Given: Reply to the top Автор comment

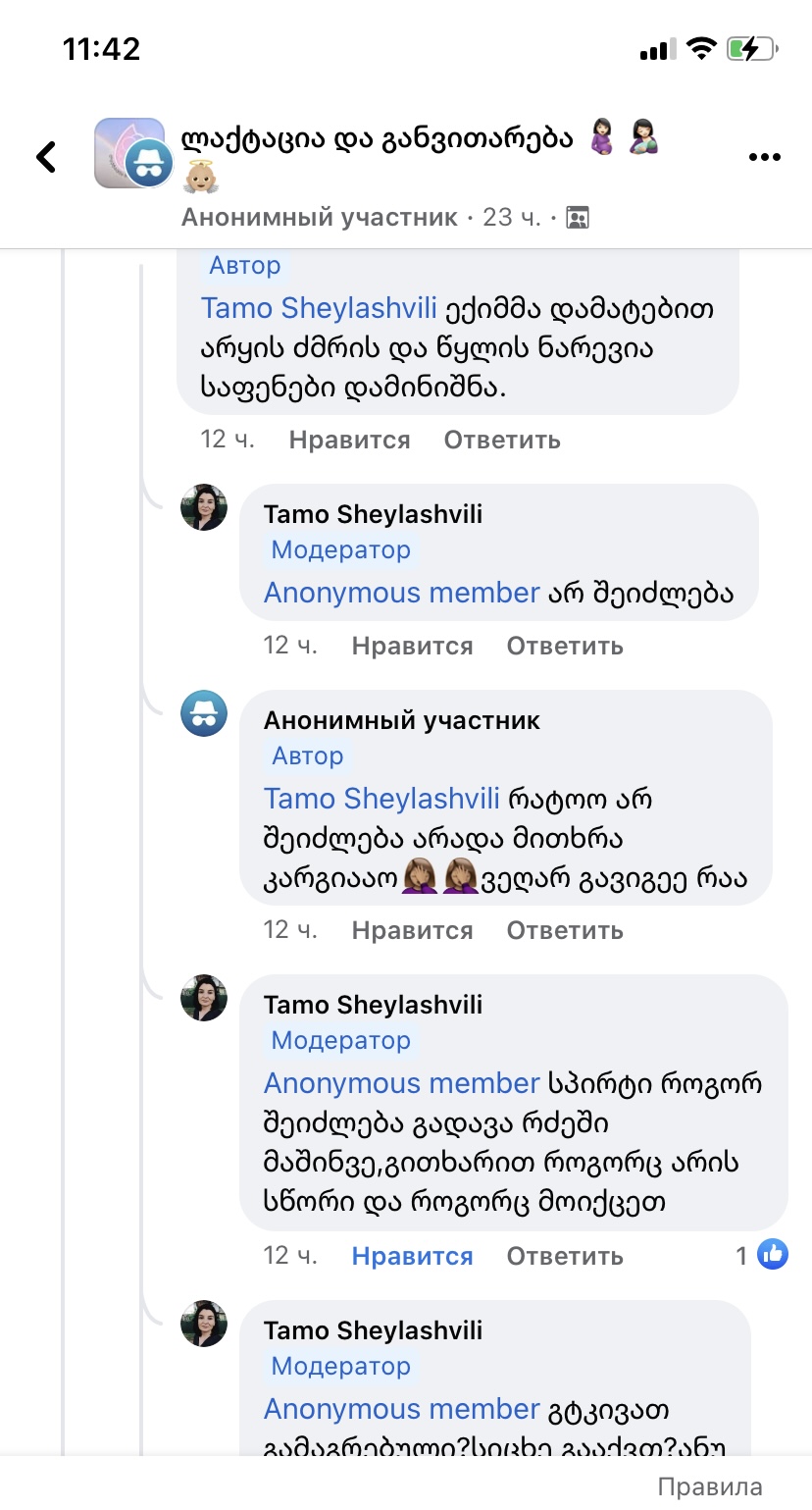Looking at the screenshot, I should (502, 440).
